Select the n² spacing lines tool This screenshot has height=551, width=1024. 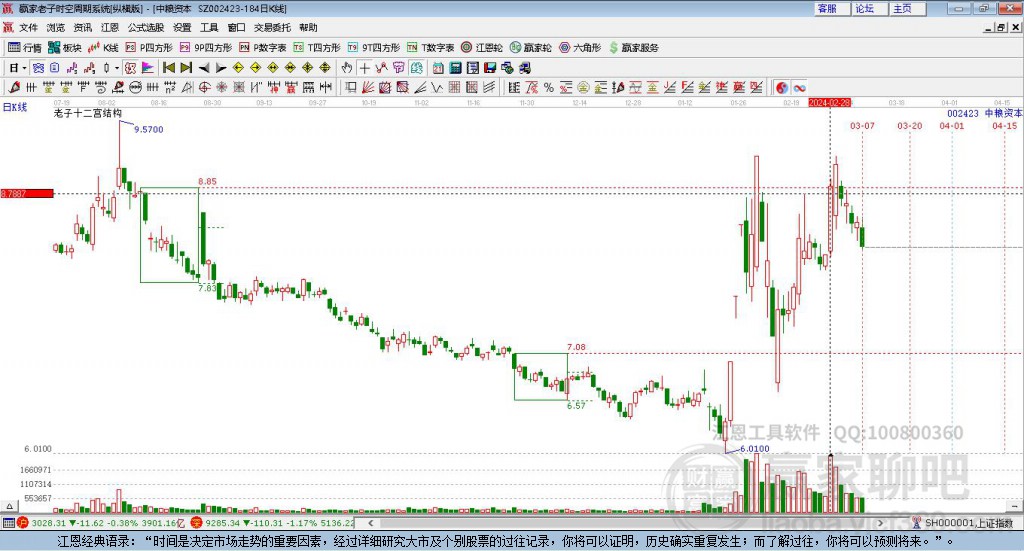point(170,87)
